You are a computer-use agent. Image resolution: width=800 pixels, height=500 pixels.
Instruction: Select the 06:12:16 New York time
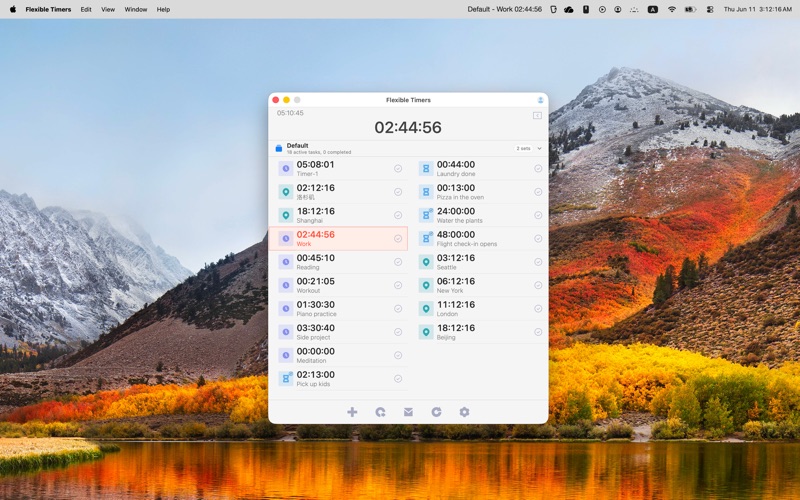pyautogui.click(x=456, y=281)
